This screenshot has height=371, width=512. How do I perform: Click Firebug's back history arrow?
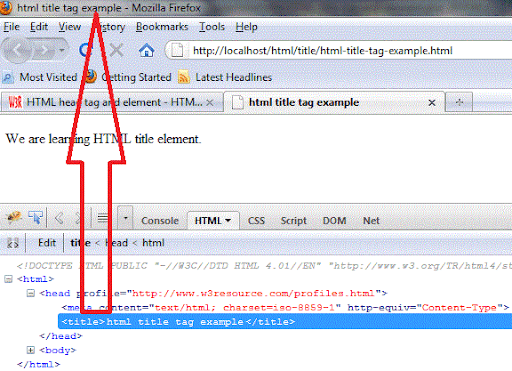point(59,219)
